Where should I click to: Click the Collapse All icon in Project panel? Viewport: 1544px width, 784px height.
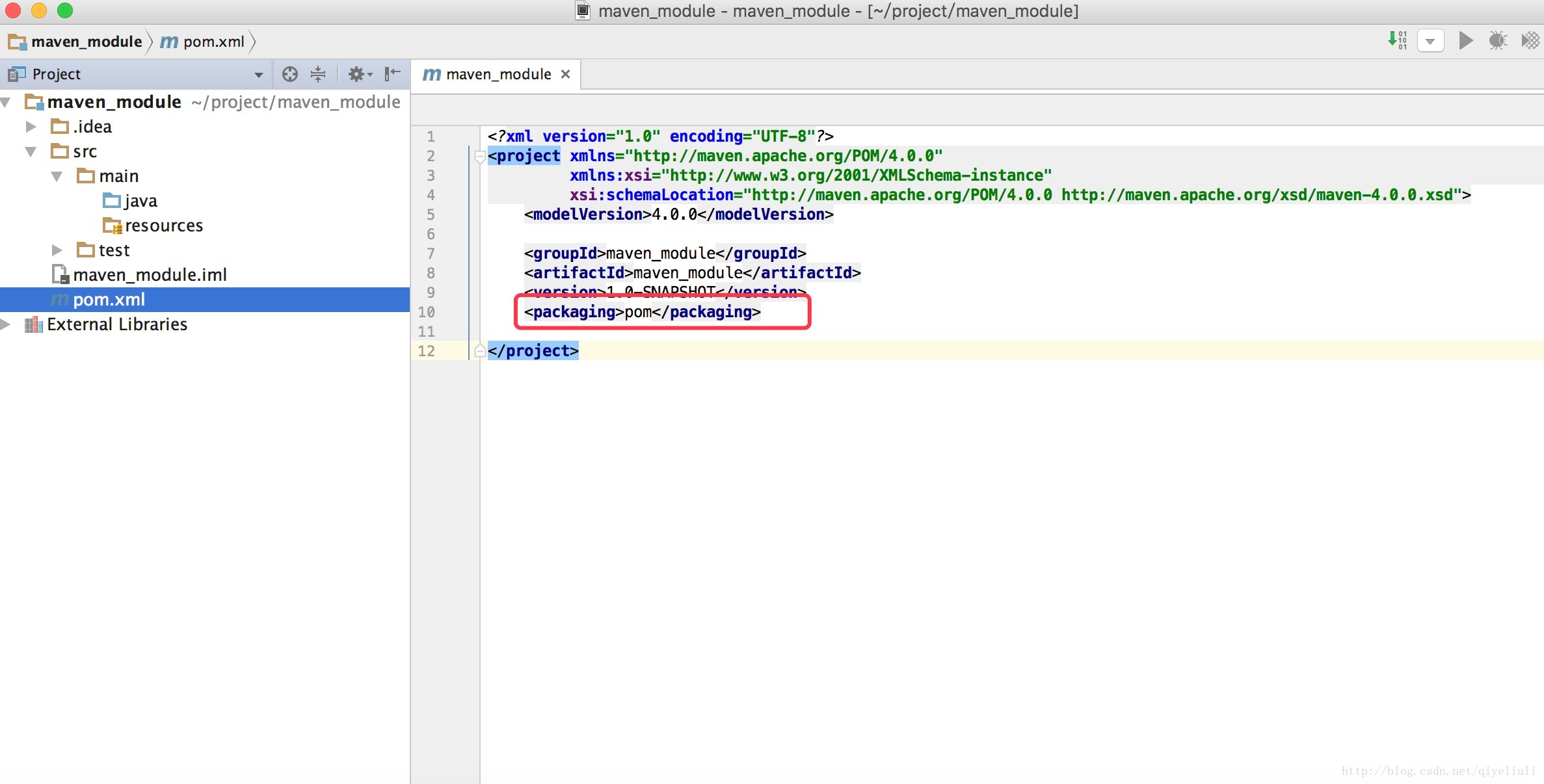tap(318, 74)
